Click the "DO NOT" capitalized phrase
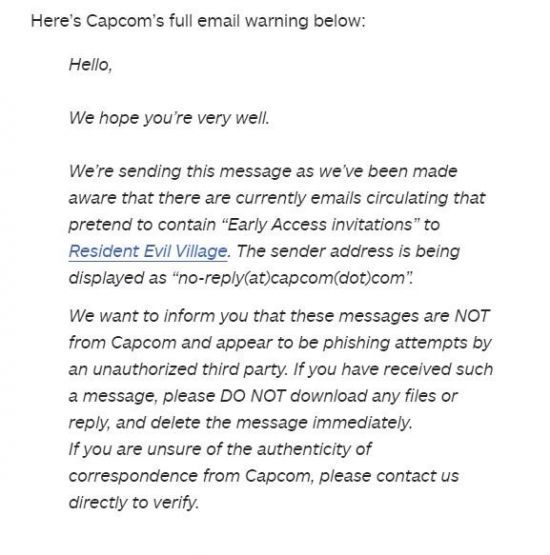 pos(252,396)
